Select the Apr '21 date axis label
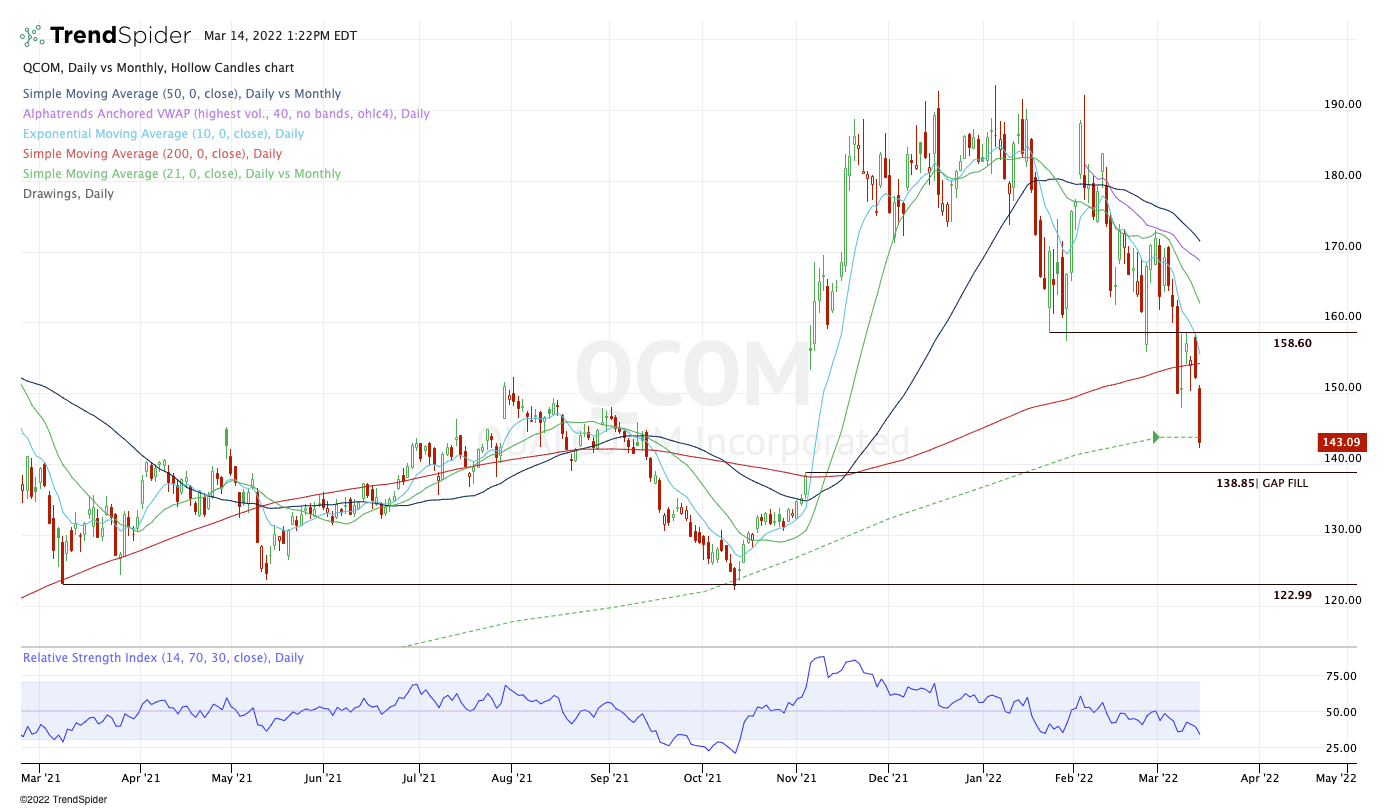 (x=141, y=776)
